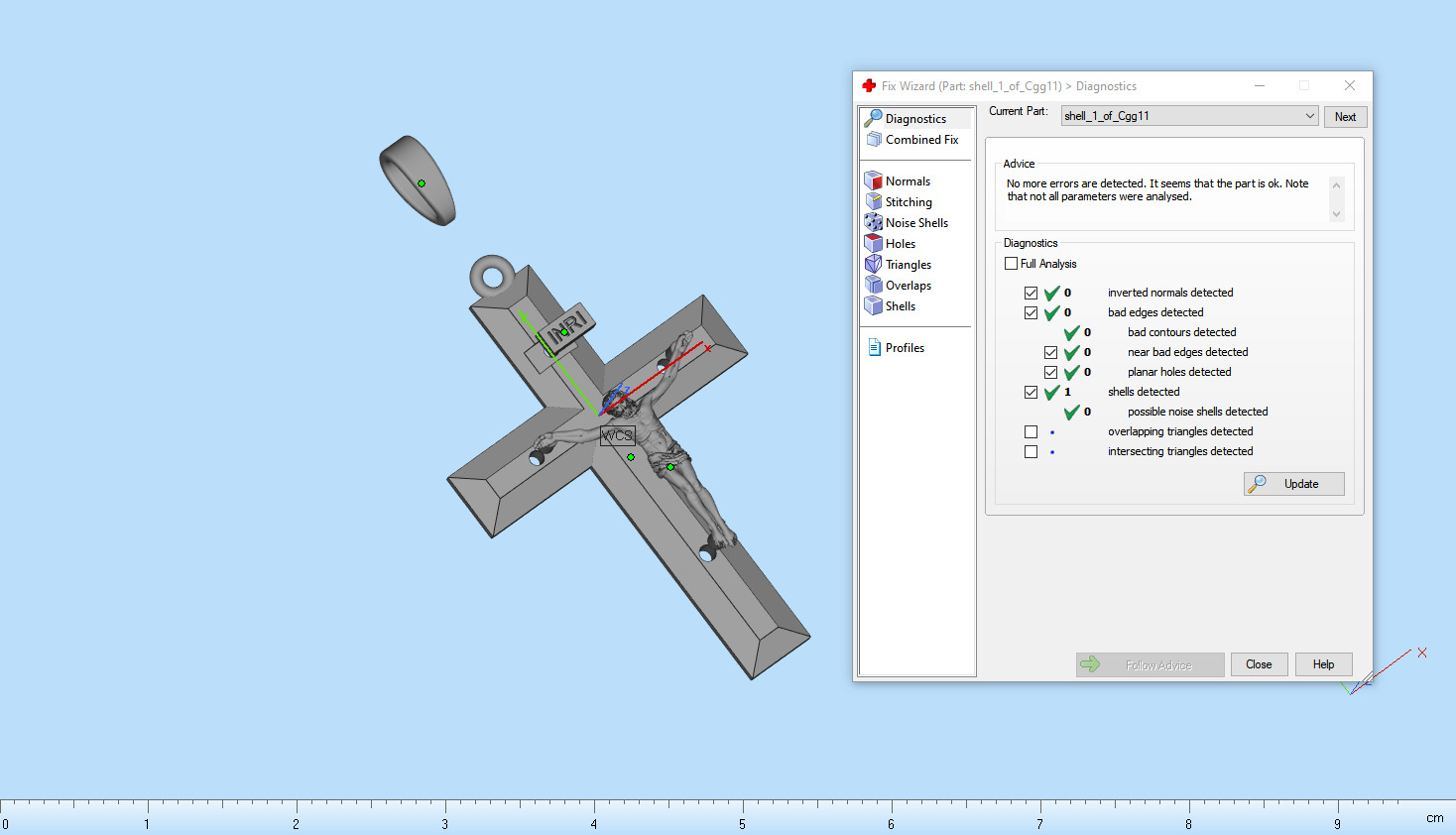Screen dimensions: 1456x835
Task: Open the Current Part dropdown
Action: (1189, 116)
